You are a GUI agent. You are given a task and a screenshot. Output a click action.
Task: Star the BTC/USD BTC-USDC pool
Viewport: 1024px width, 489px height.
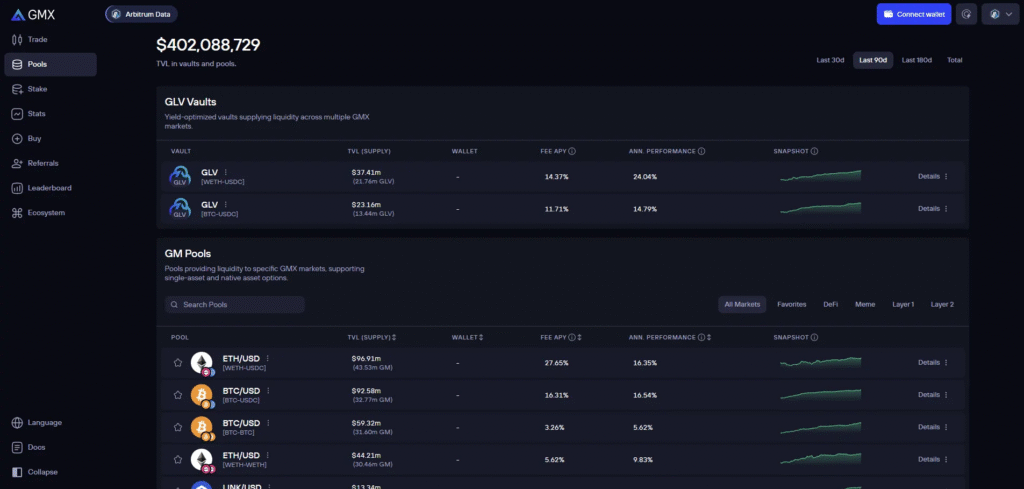click(x=177, y=395)
